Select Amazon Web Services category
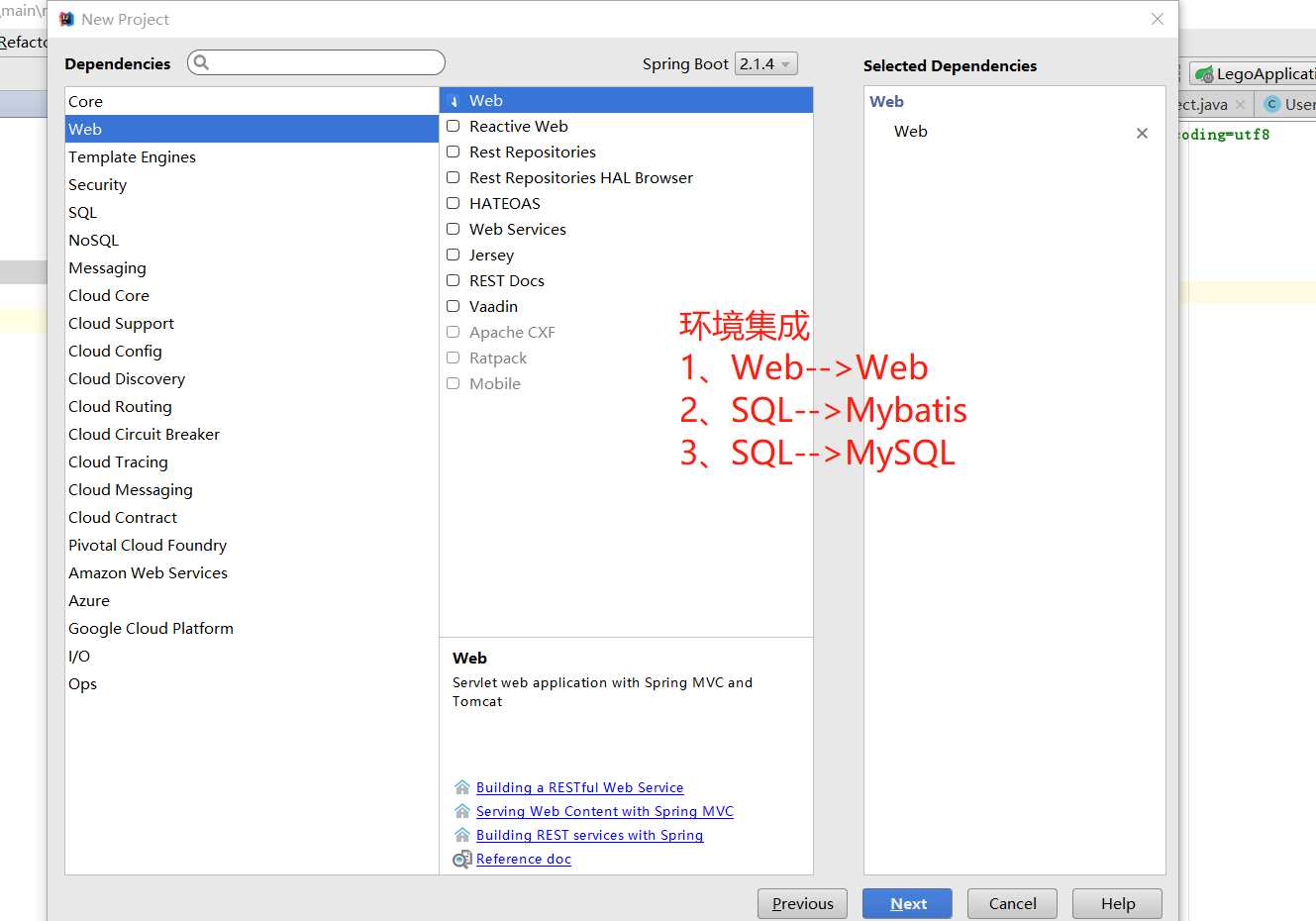 click(252, 572)
